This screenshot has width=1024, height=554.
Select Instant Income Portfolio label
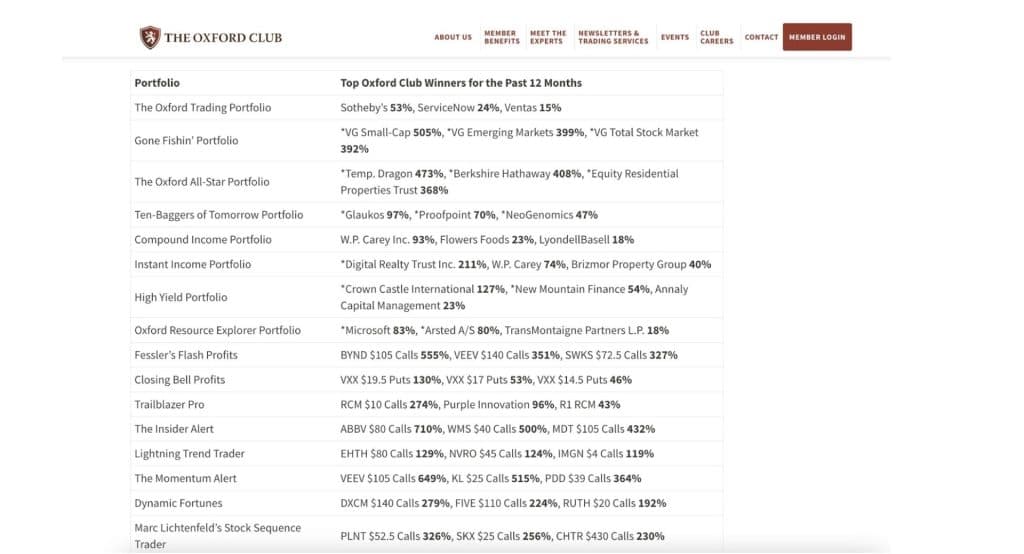click(193, 265)
